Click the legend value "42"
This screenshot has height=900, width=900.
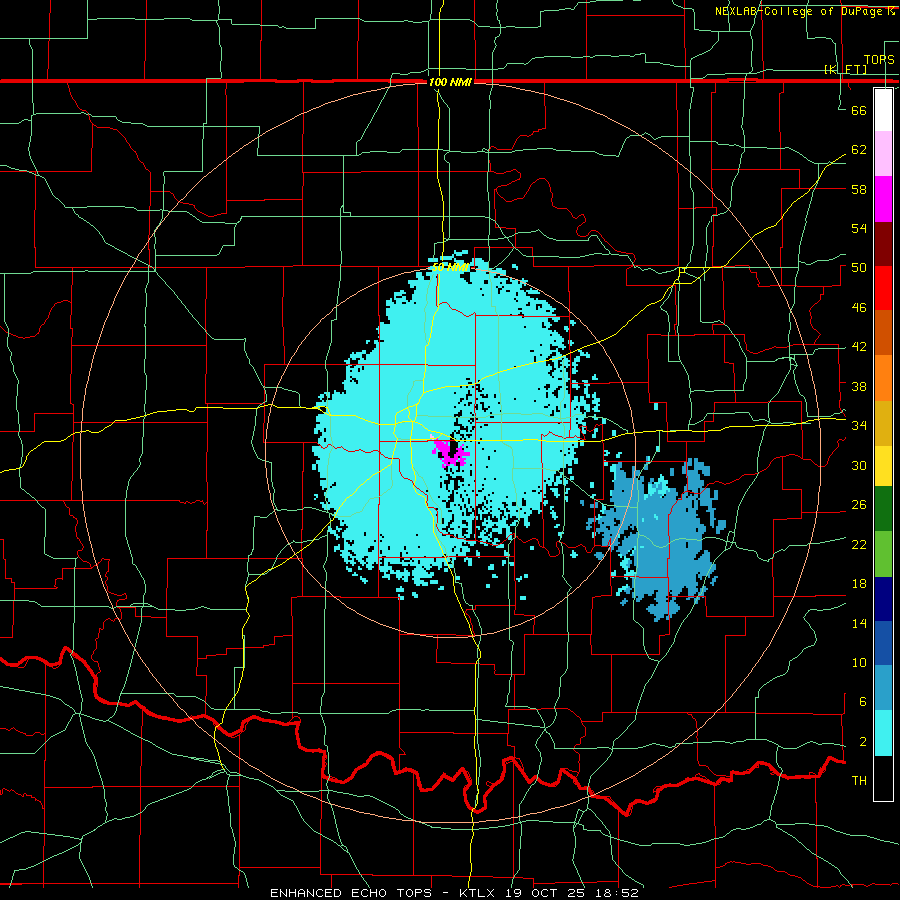[x=859, y=347]
